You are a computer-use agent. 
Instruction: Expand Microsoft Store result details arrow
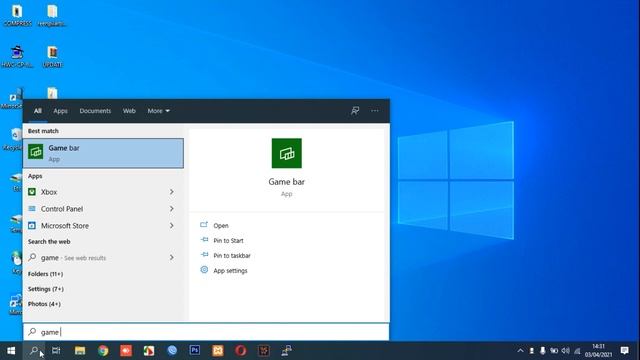(x=172, y=225)
